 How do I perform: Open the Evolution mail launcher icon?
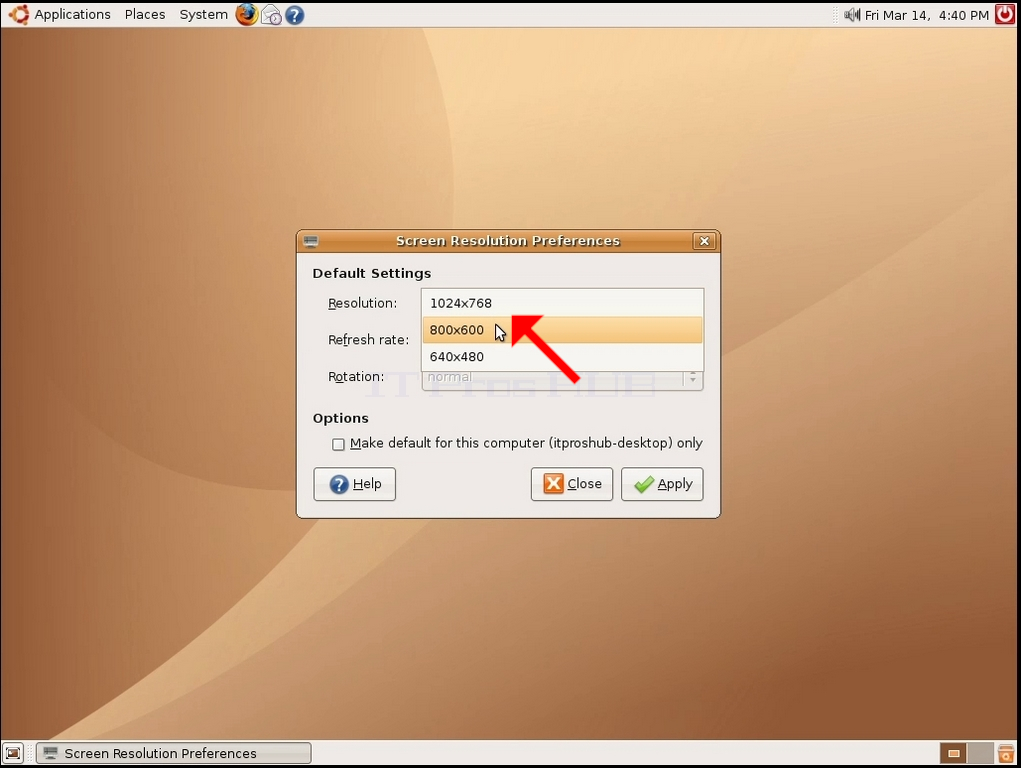click(271, 14)
